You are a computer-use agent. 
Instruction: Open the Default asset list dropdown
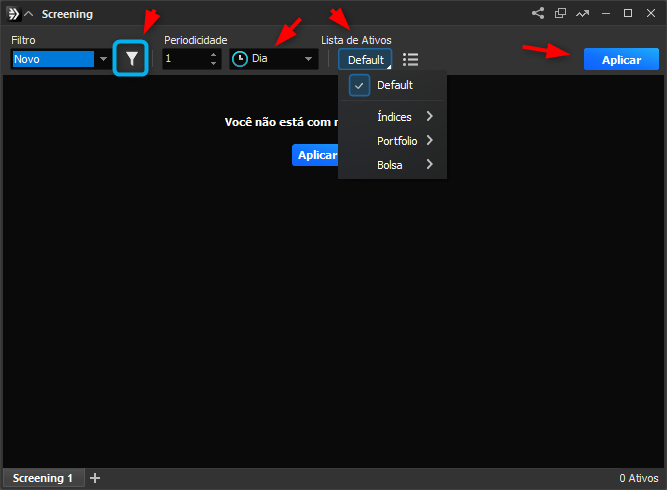click(365, 60)
